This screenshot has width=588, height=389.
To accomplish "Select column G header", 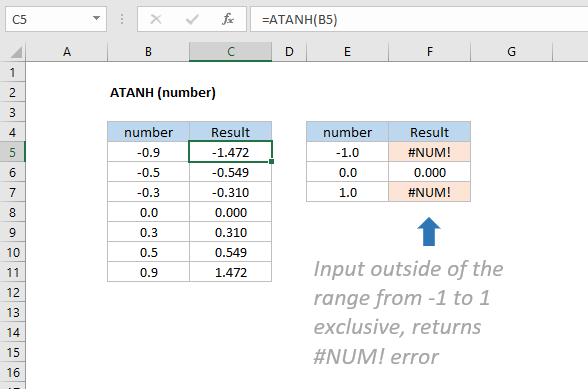I will click(x=512, y=52).
